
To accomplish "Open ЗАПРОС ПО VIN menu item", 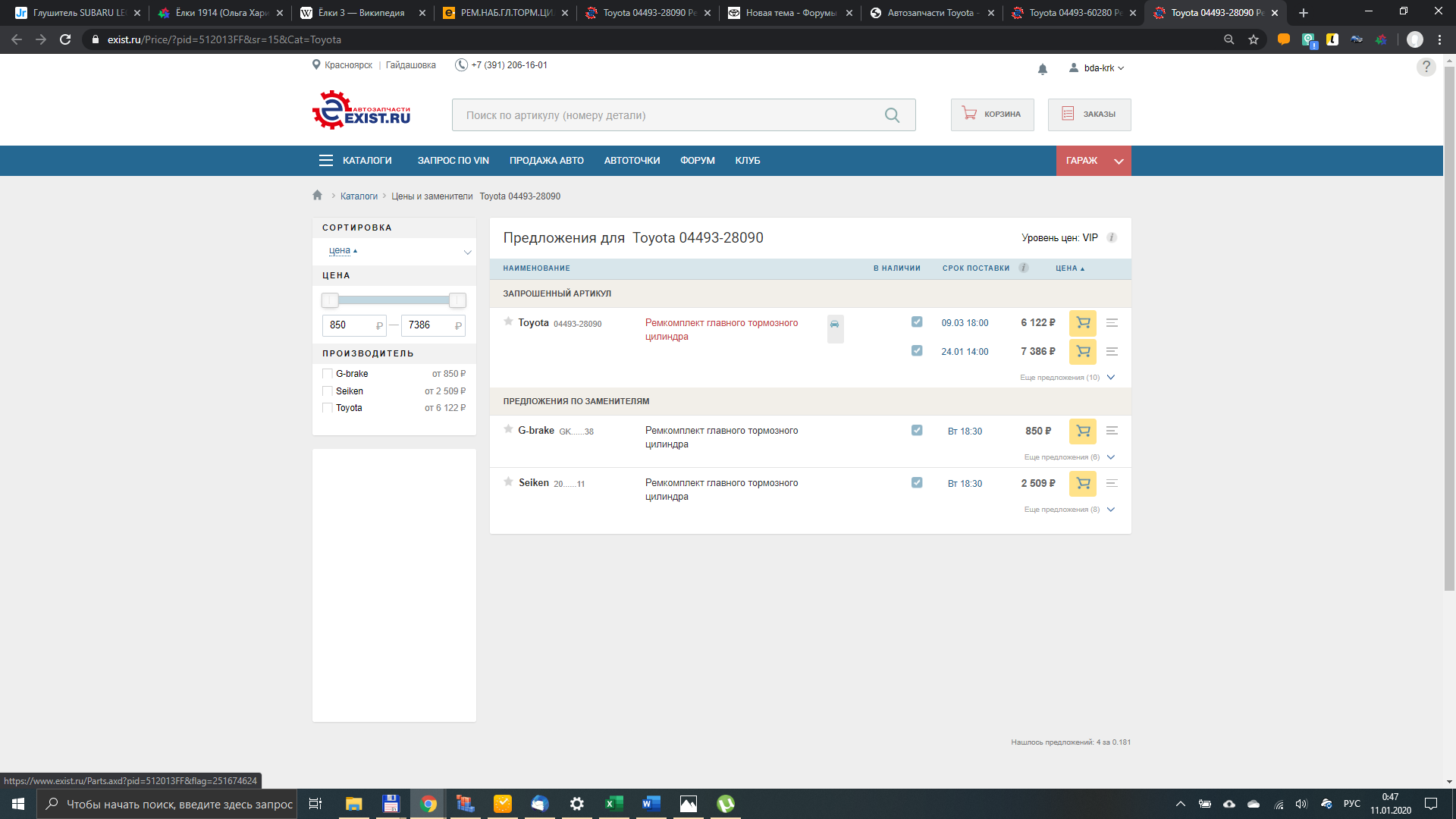I will (453, 161).
